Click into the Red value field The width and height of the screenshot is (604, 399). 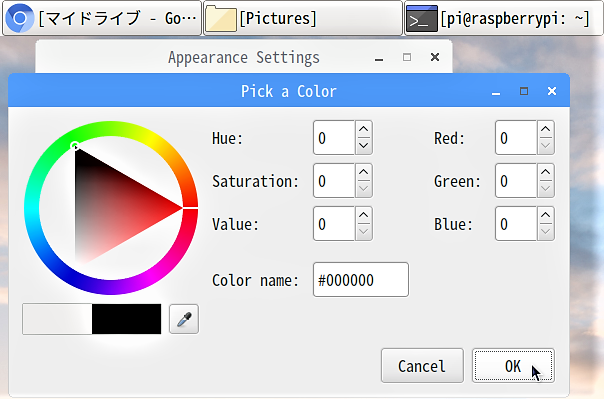coord(516,137)
